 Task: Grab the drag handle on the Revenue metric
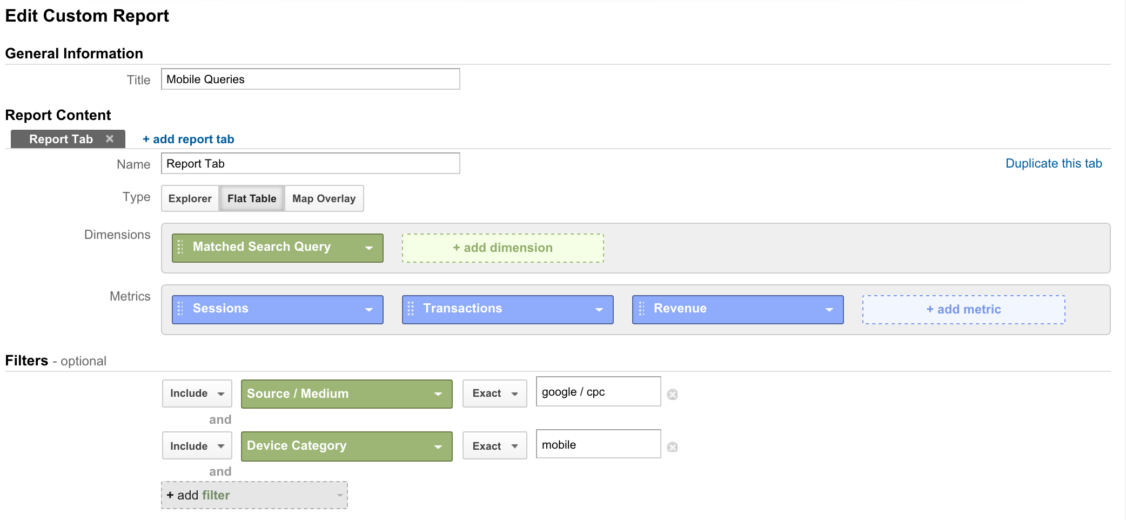click(x=641, y=309)
